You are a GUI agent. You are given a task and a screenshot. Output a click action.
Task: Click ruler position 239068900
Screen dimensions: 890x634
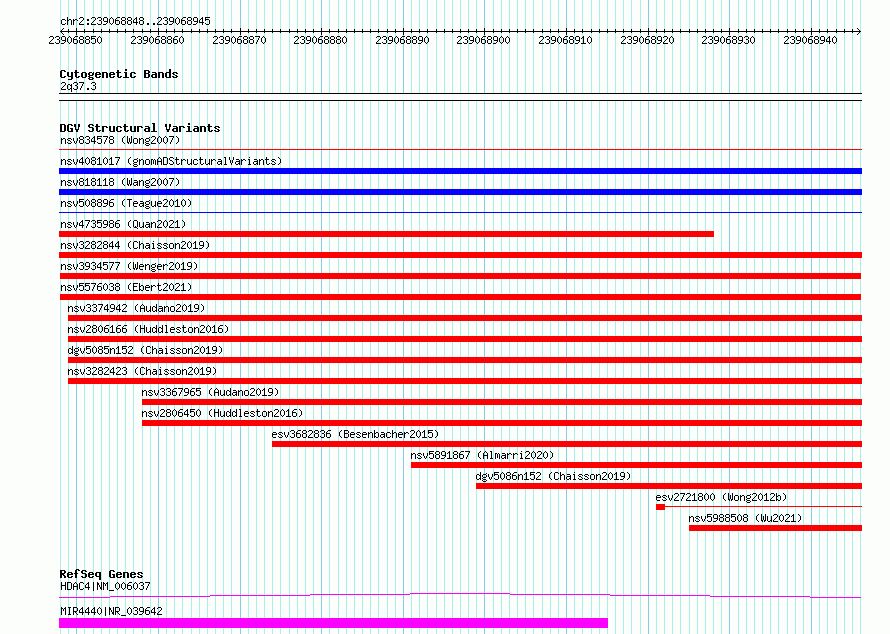484,40
